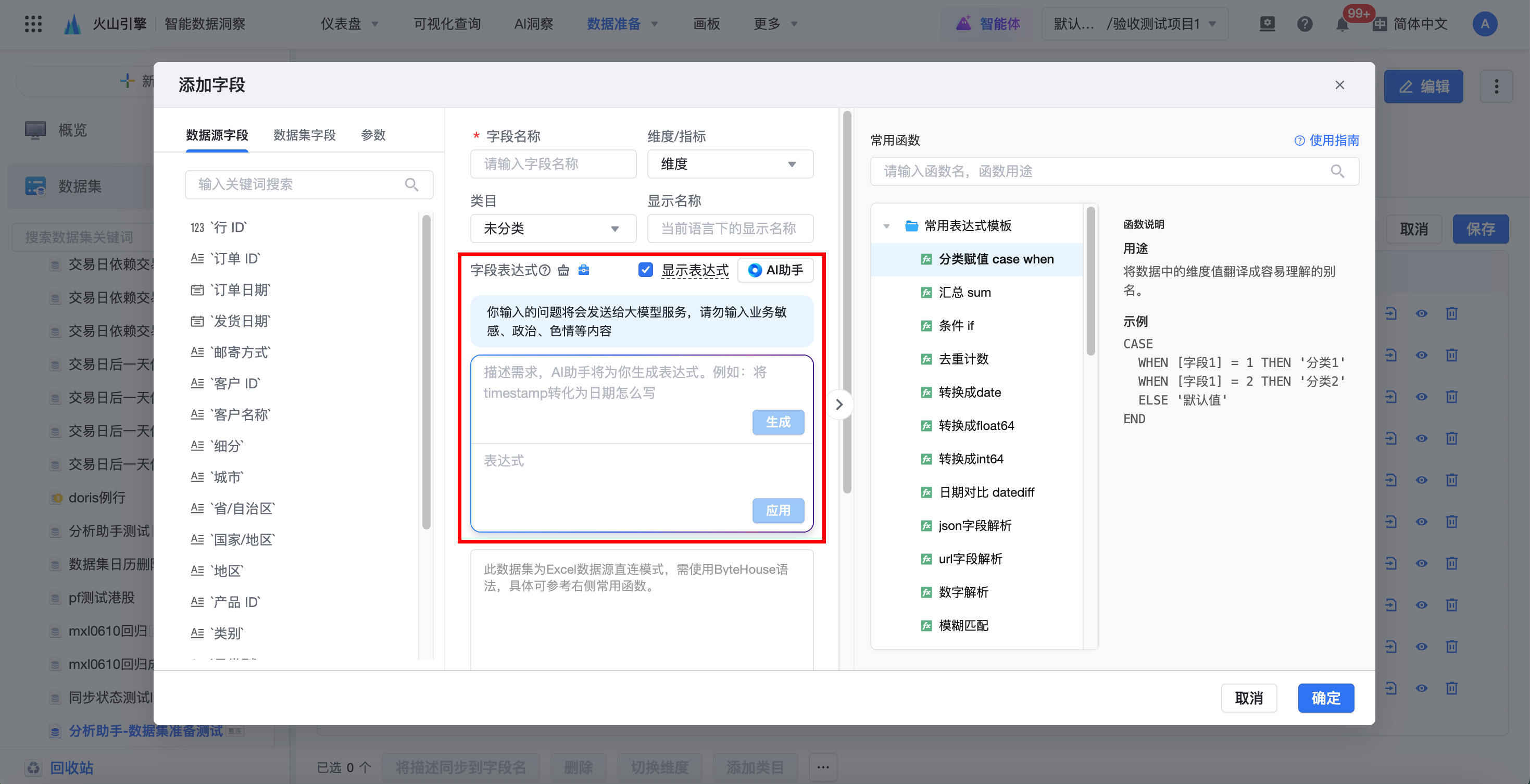Image resolution: width=1530 pixels, height=784 pixels.
Task: Click the field expression help icon
Action: [545, 270]
